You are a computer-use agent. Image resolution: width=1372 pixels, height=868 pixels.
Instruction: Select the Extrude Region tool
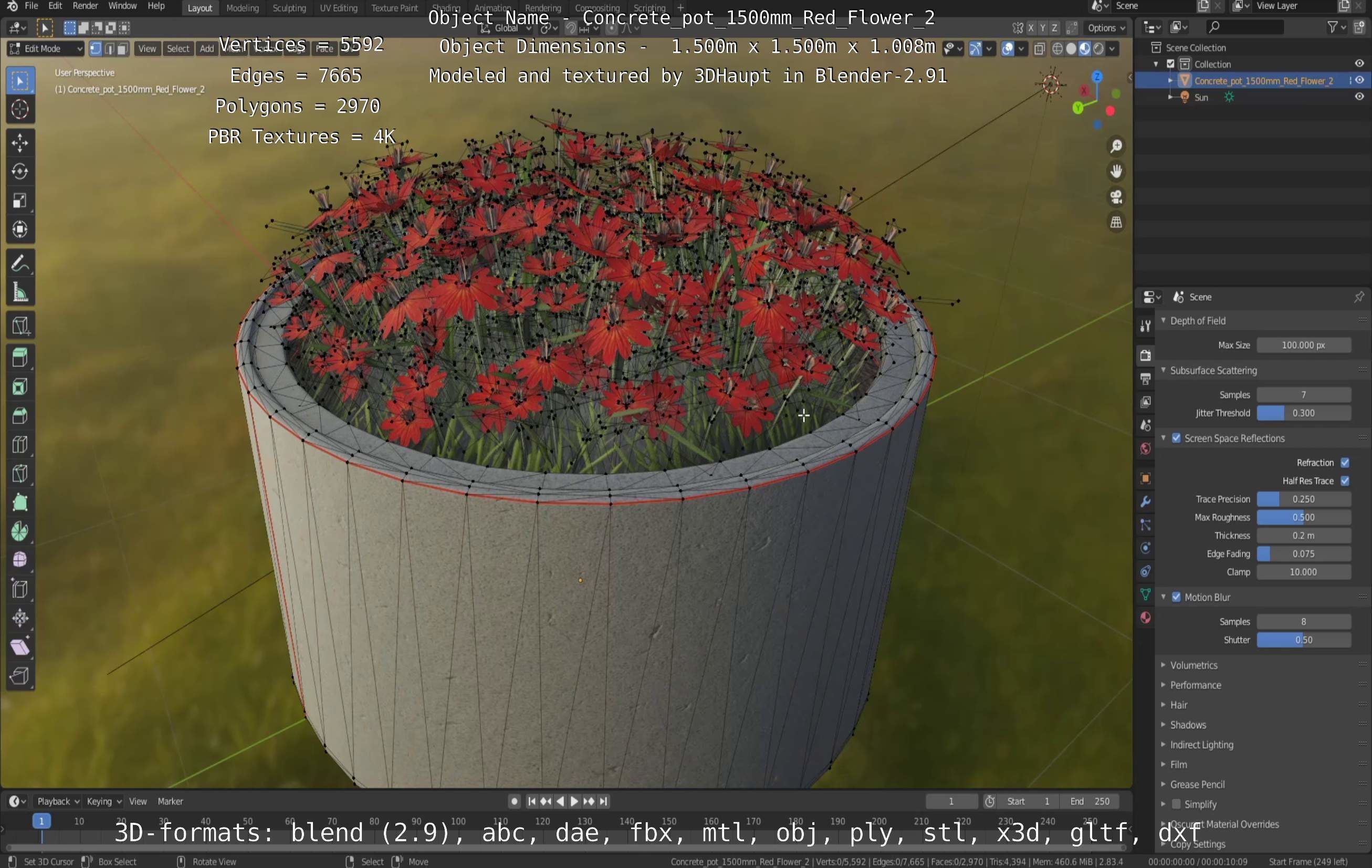coord(20,358)
